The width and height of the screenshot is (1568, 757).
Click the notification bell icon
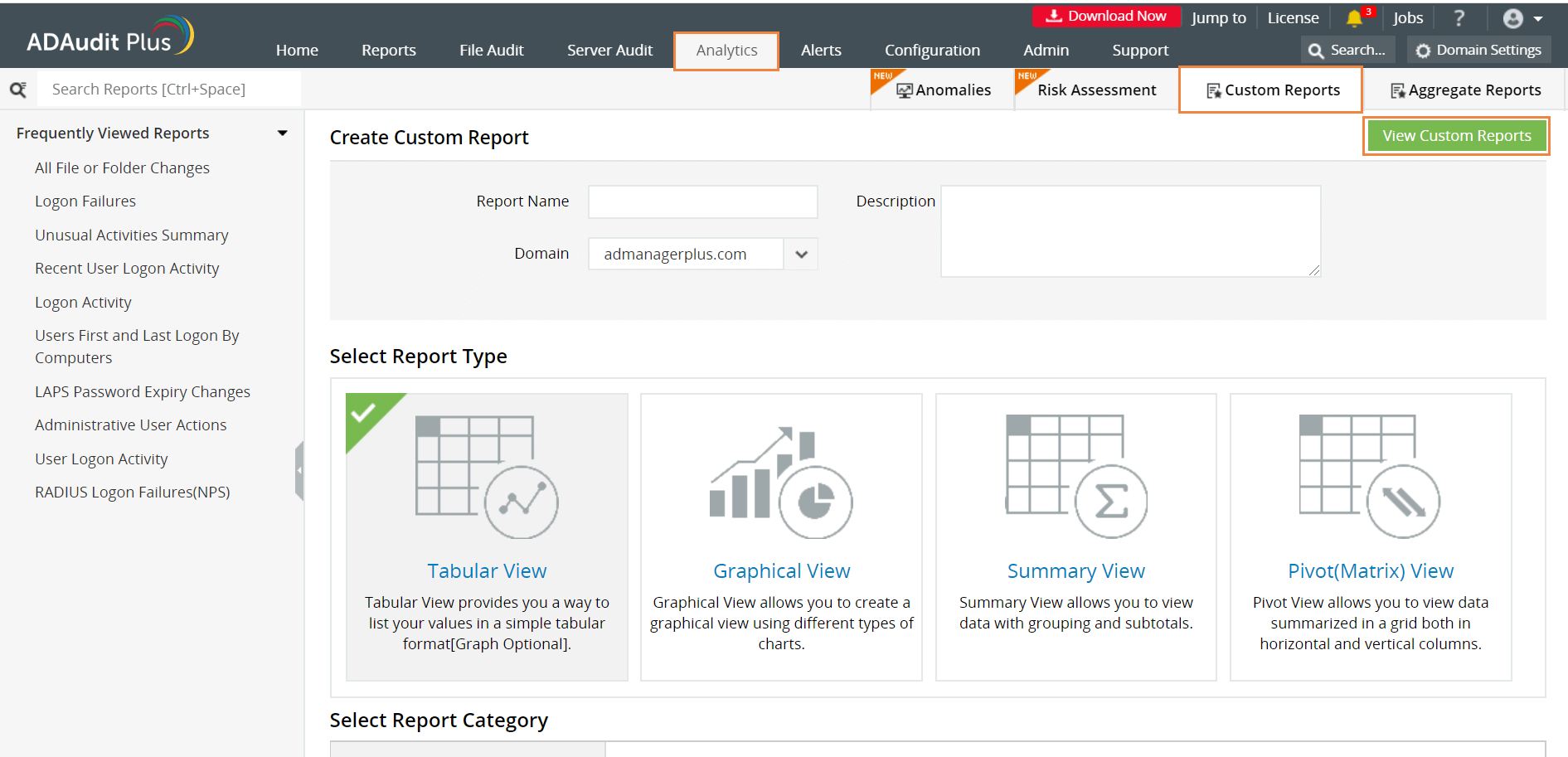pos(1354,18)
